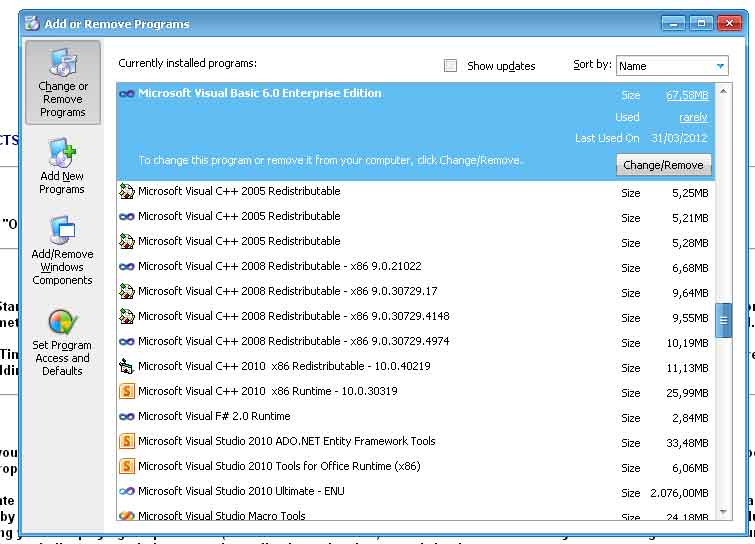The image size is (755, 544).
Task: Open the 67,58MB size link
Action: coord(687,95)
